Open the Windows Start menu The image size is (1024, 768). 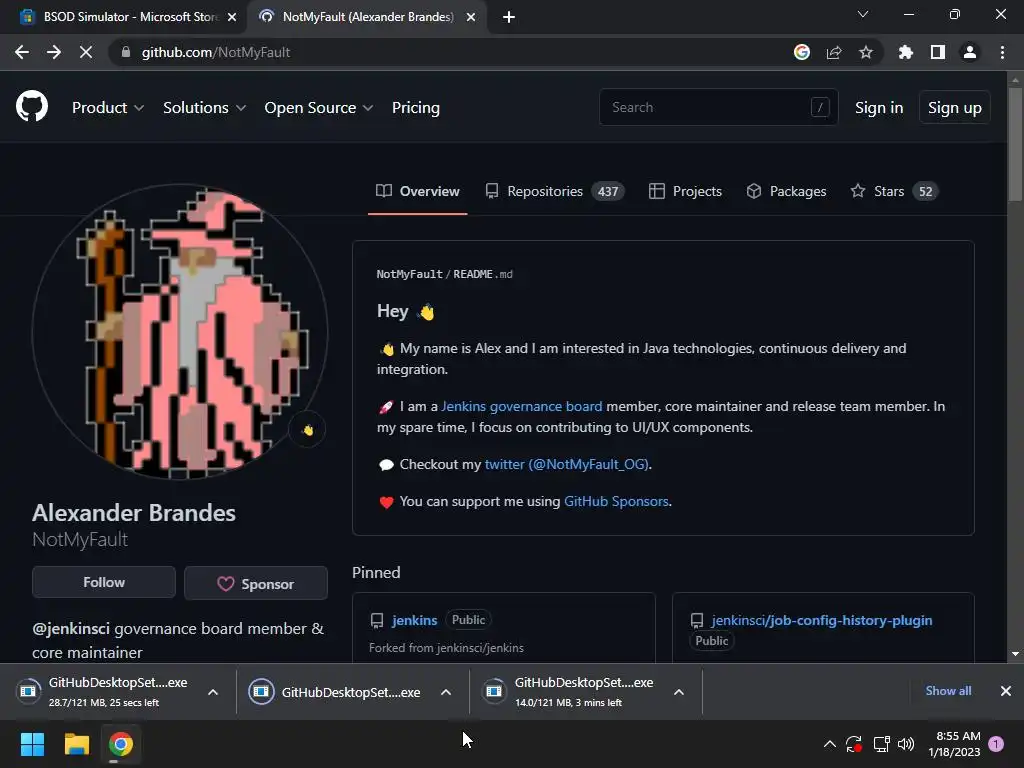32,744
